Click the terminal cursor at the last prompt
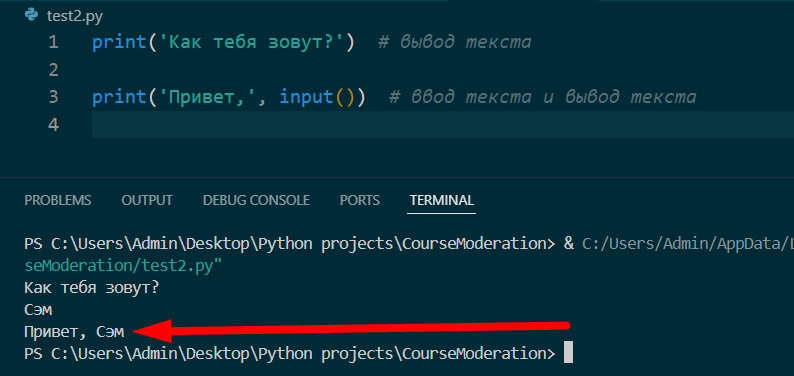The width and height of the screenshot is (794, 376). (568, 352)
